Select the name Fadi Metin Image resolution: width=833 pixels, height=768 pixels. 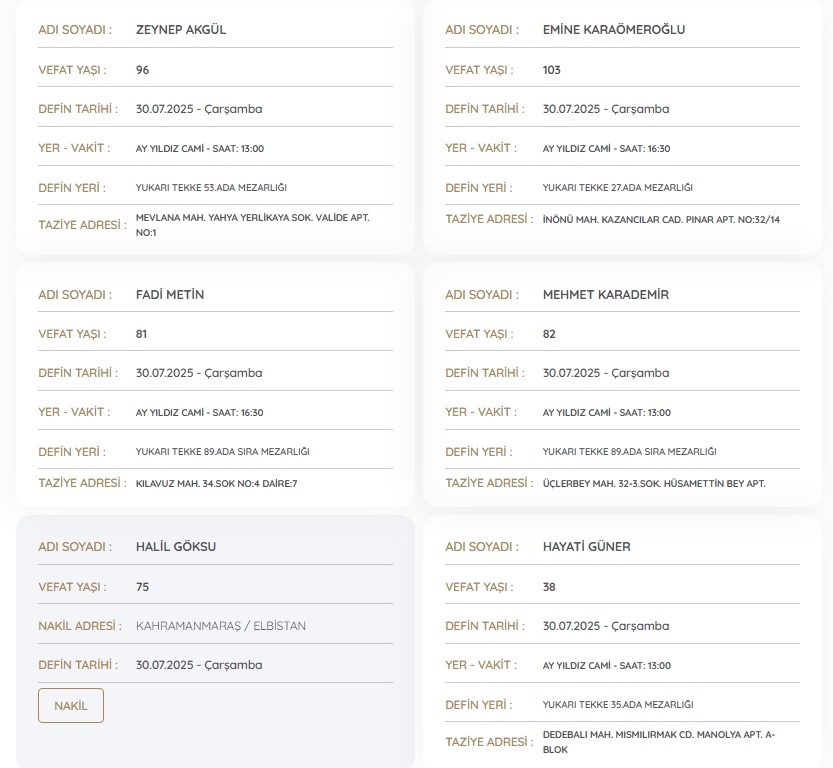[170, 295]
